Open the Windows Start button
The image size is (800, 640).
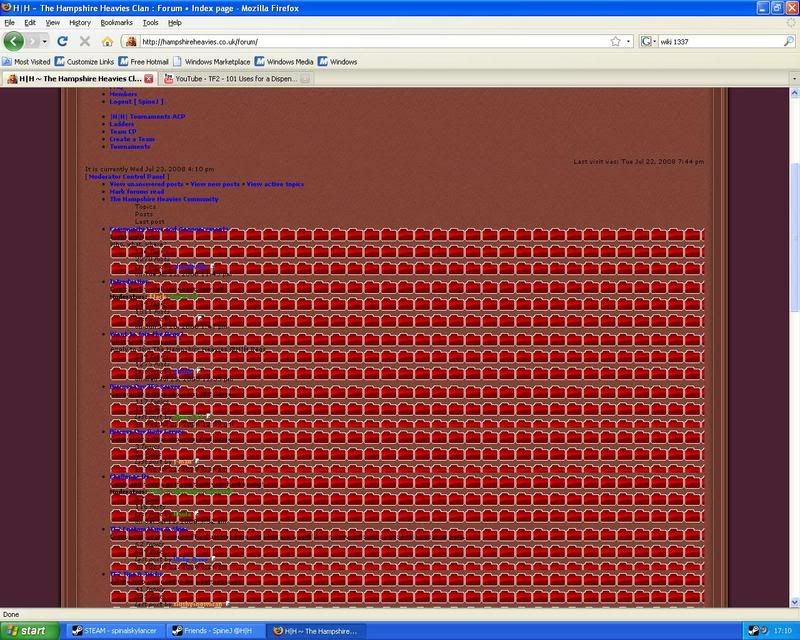pos(28,631)
